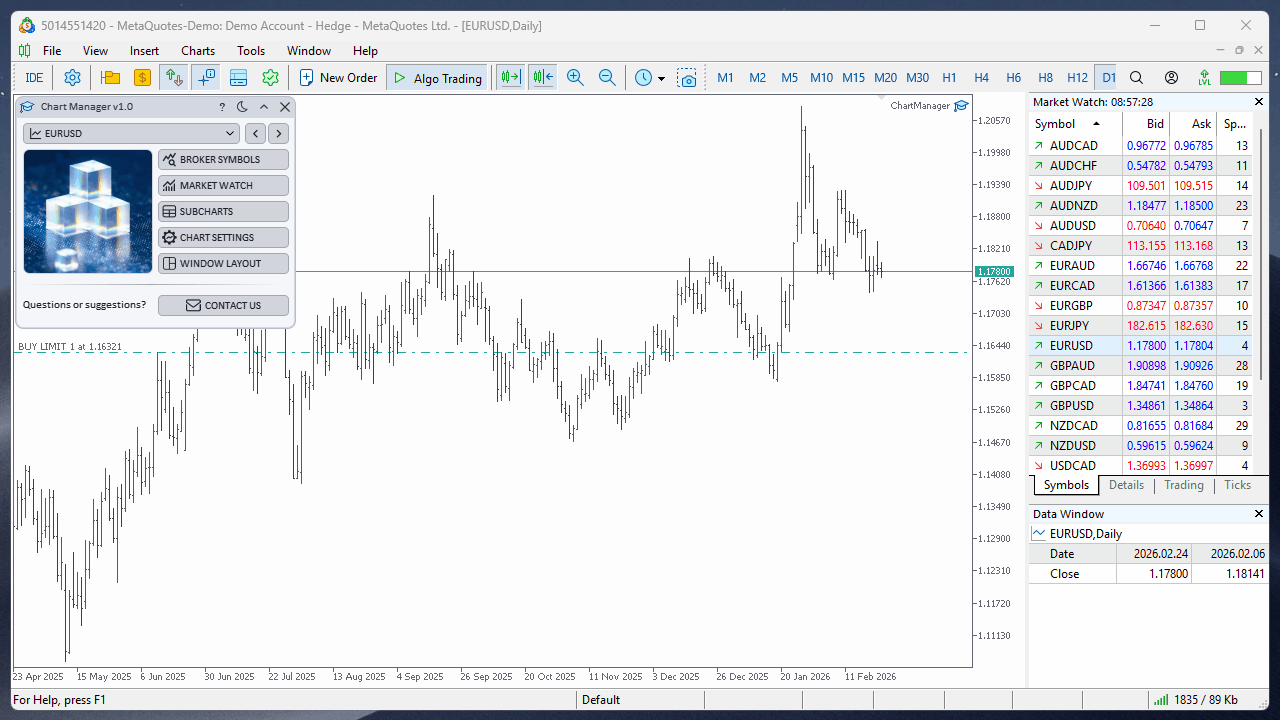
Task: Toggle auto scroll to latest bar
Action: coord(509,77)
